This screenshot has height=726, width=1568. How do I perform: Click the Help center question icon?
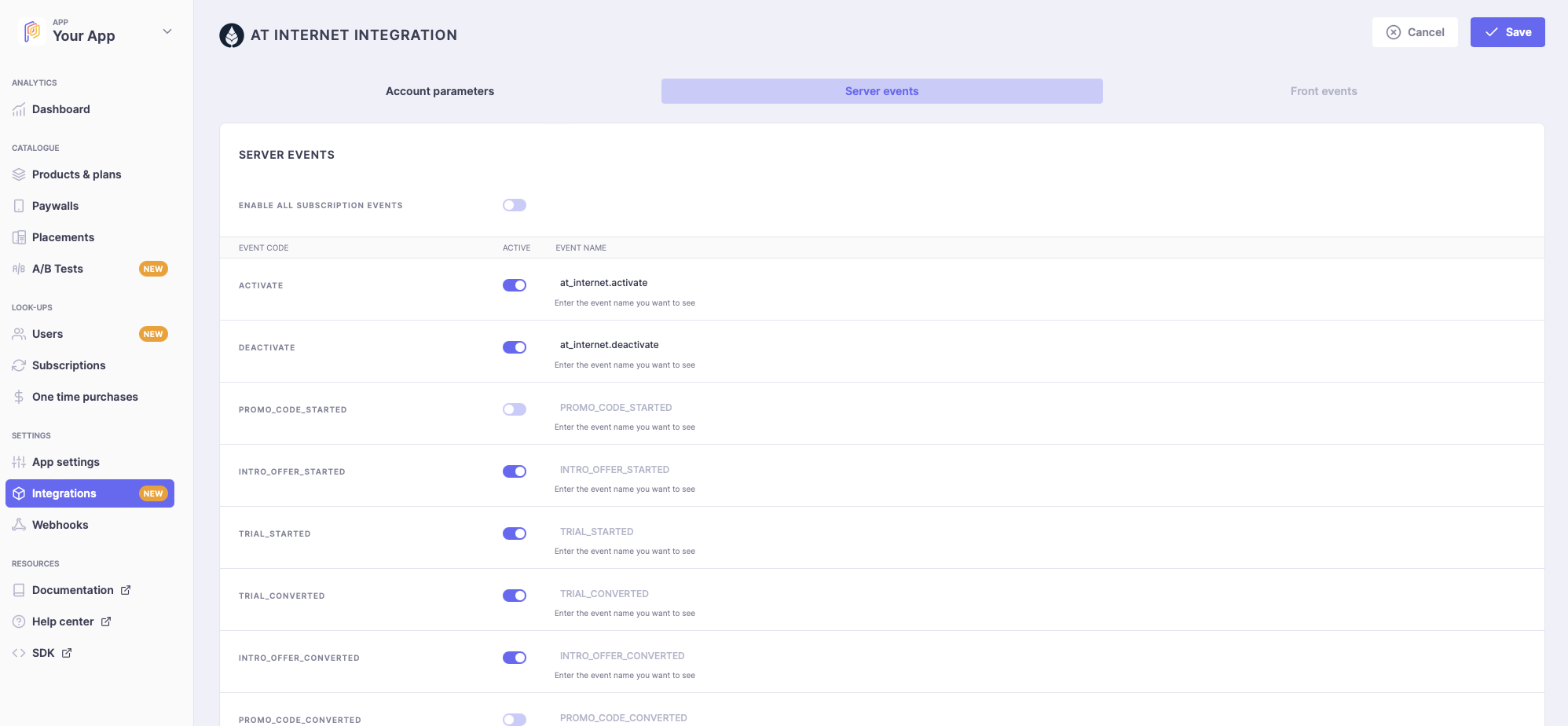pyautogui.click(x=19, y=621)
